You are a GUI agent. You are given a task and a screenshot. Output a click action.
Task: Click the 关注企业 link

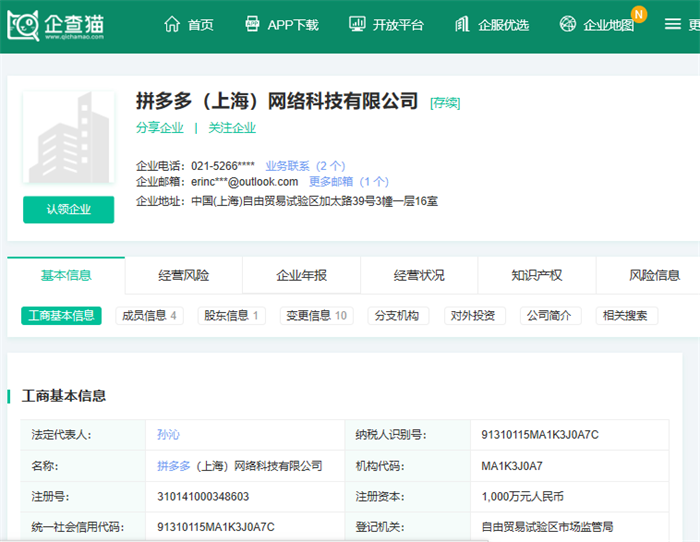click(232, 128)
